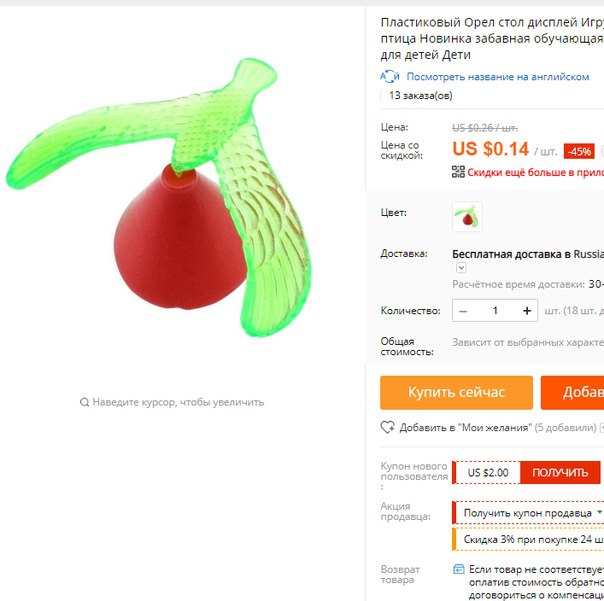Click the heart icon for Мои желания
The image size is (604, 601).
[x=388, y=427]
